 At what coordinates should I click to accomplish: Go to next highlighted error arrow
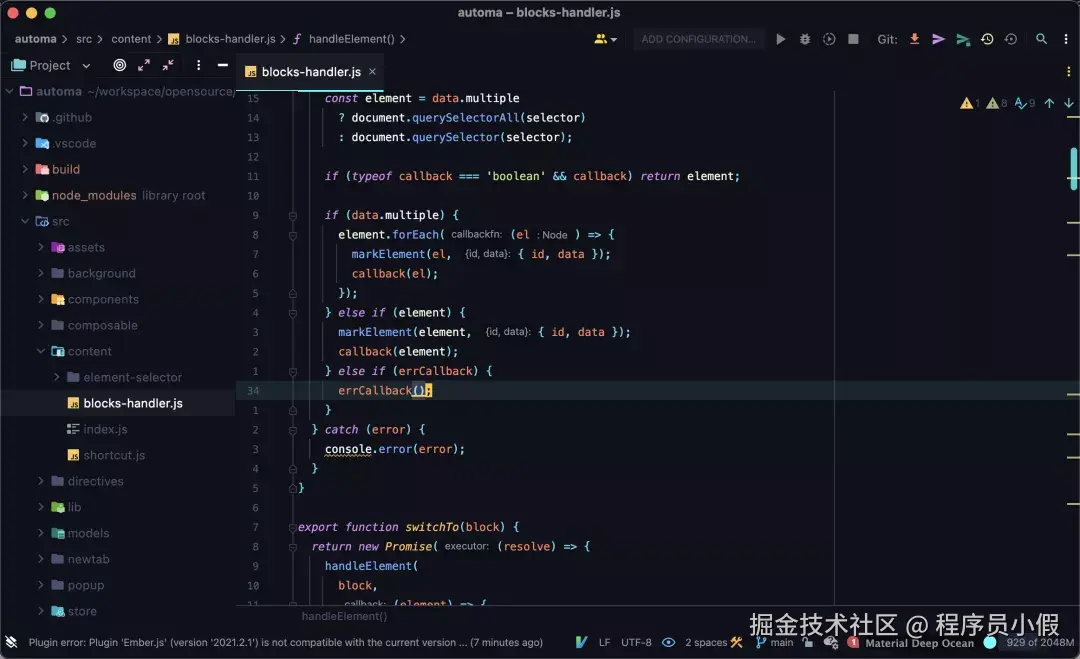(x=1068, y=103)
